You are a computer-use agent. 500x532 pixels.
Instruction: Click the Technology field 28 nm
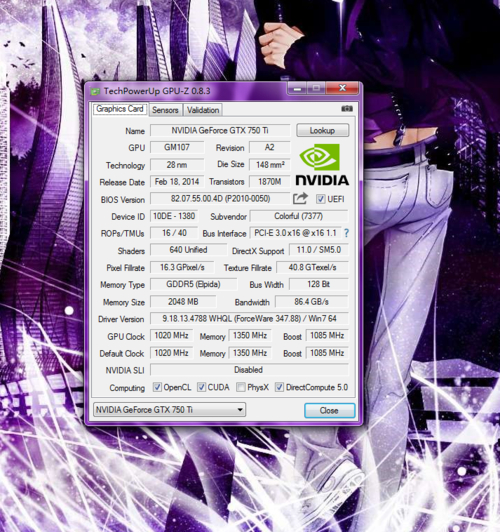pyautogui.click(x=177, y=165)
